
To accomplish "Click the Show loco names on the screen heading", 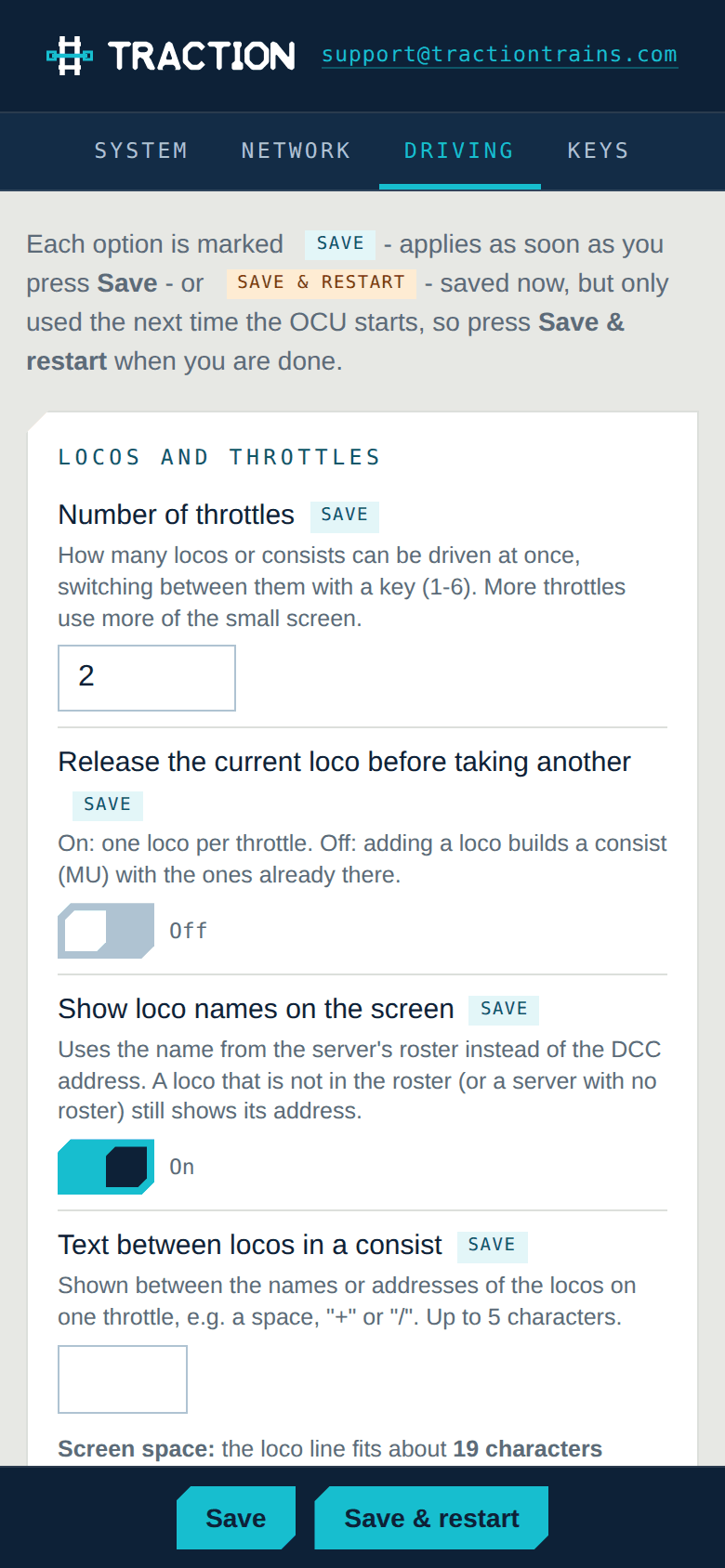I will point(257,1009).
